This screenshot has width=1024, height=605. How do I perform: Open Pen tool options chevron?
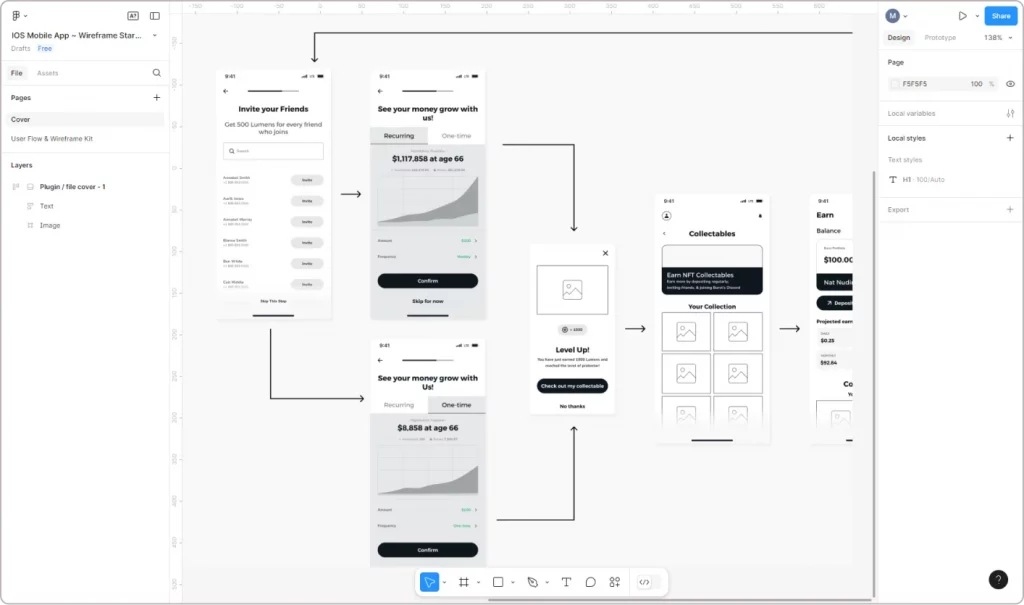(547, 582)
